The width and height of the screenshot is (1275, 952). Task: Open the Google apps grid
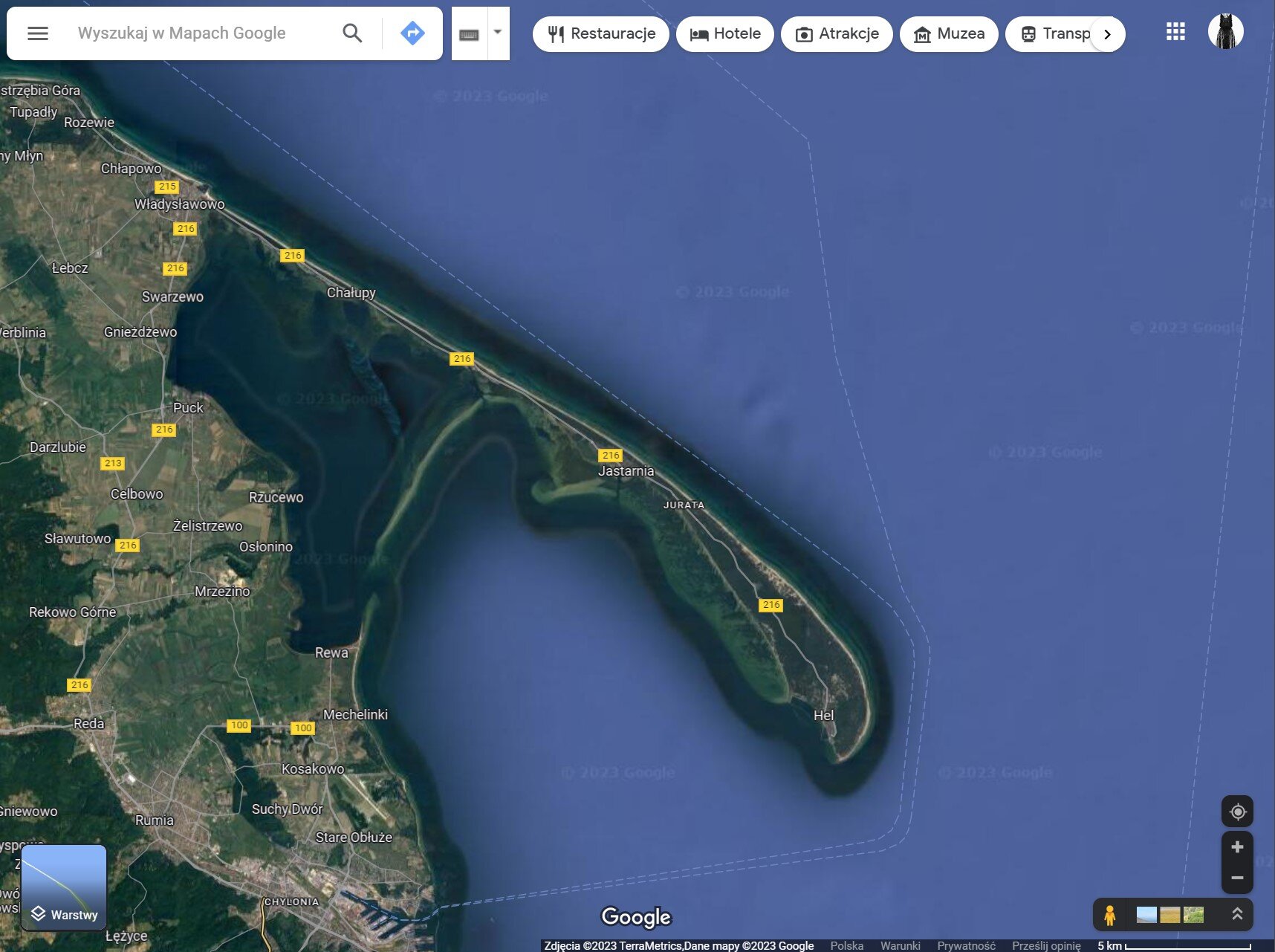pos(1175,32)
